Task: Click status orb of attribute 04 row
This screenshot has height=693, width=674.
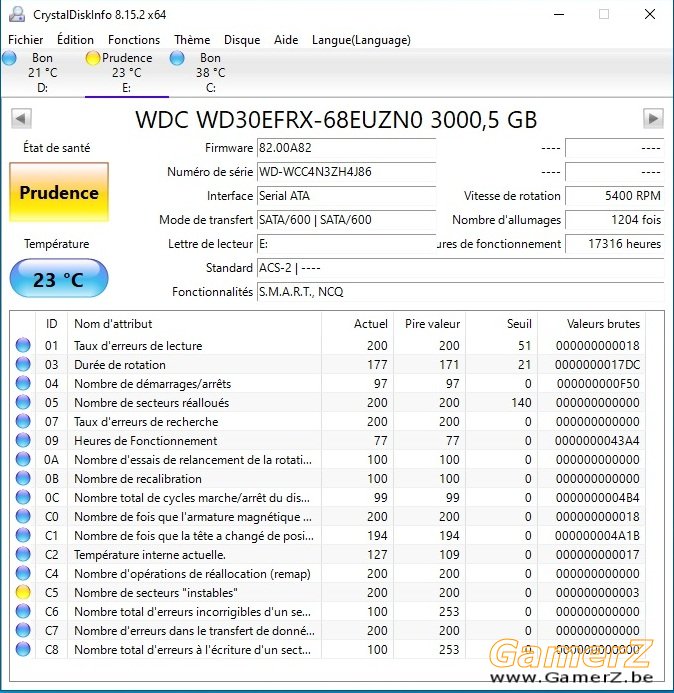Action: 23,383
